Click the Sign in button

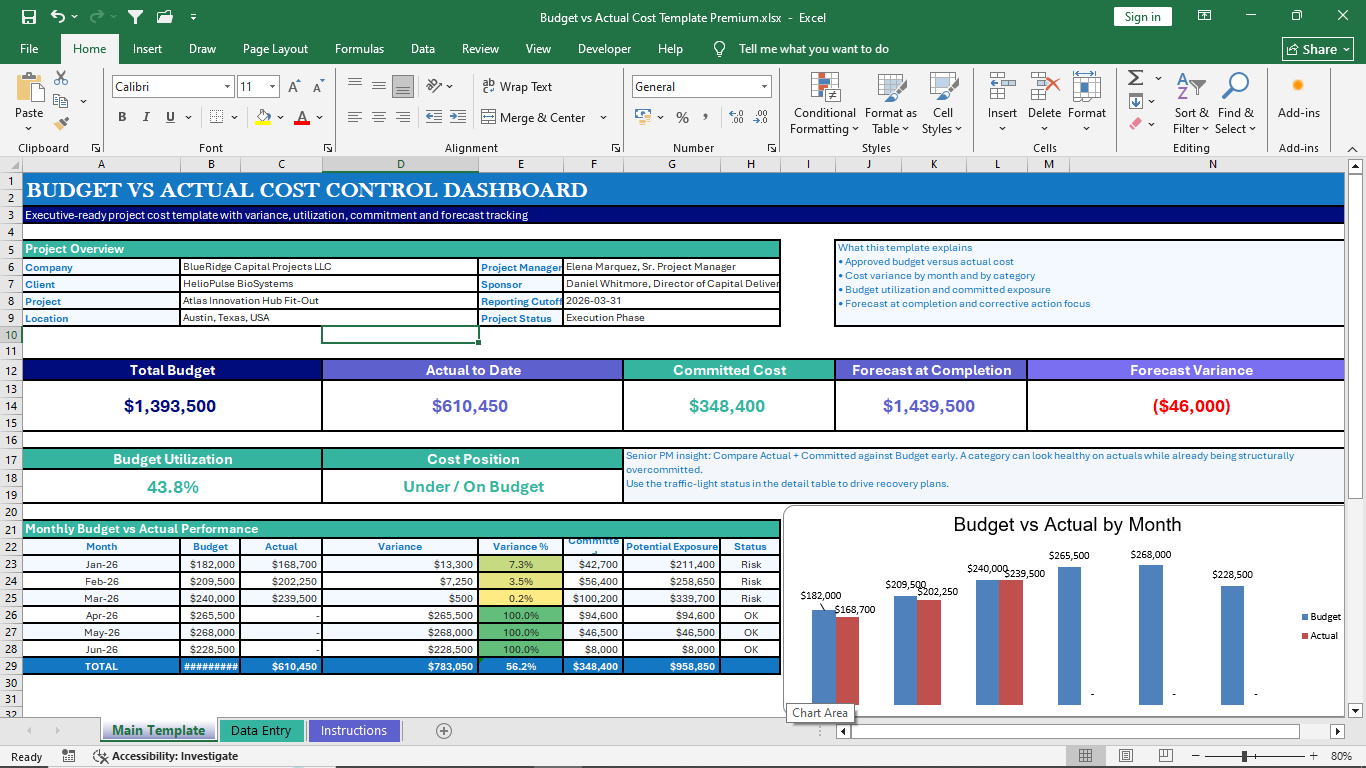click(x=1142, y=17)
